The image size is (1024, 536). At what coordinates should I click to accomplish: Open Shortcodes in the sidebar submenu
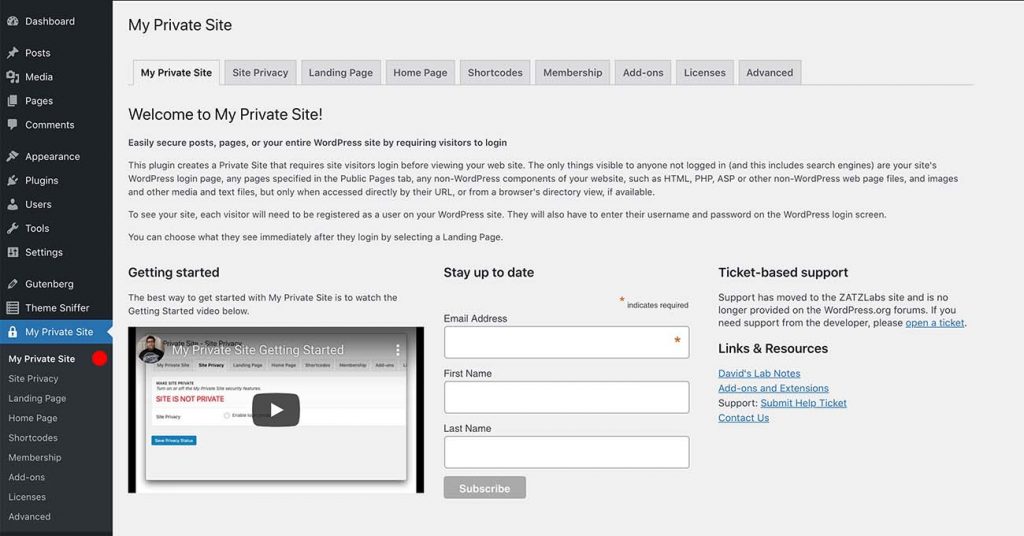coord(33,437)
